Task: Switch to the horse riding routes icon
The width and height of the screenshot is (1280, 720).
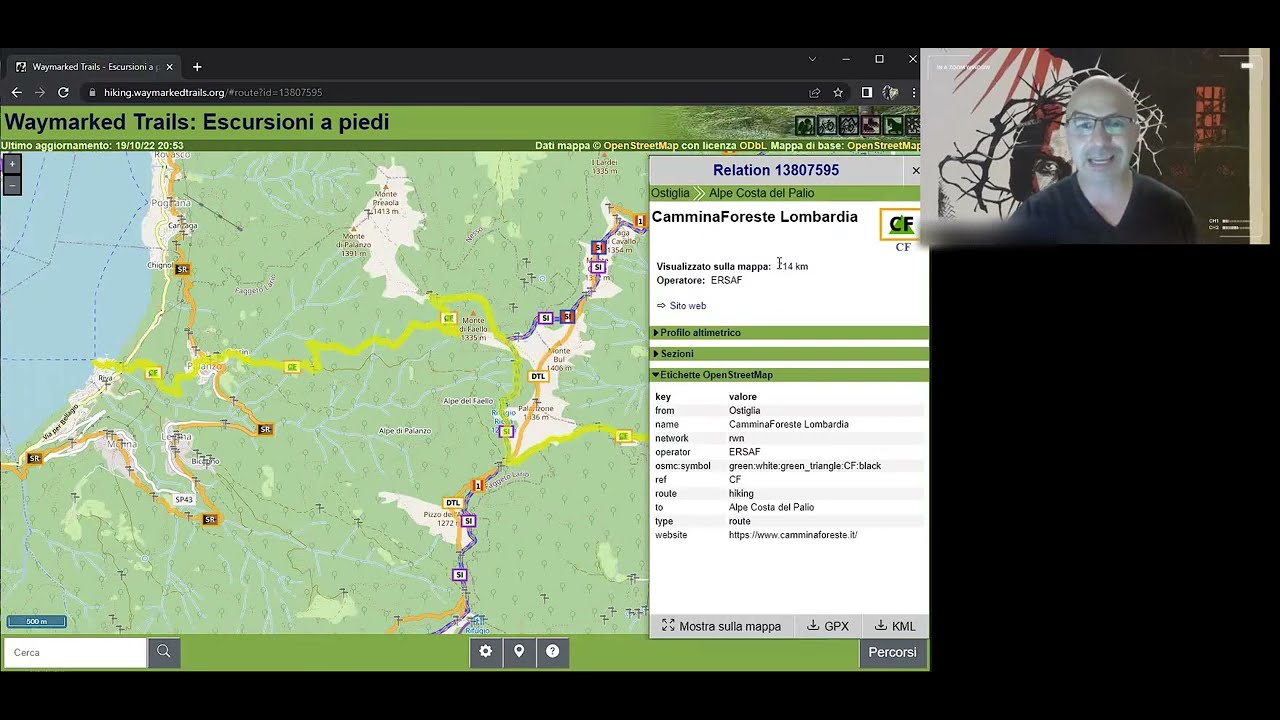Action: tap(893, 125)
